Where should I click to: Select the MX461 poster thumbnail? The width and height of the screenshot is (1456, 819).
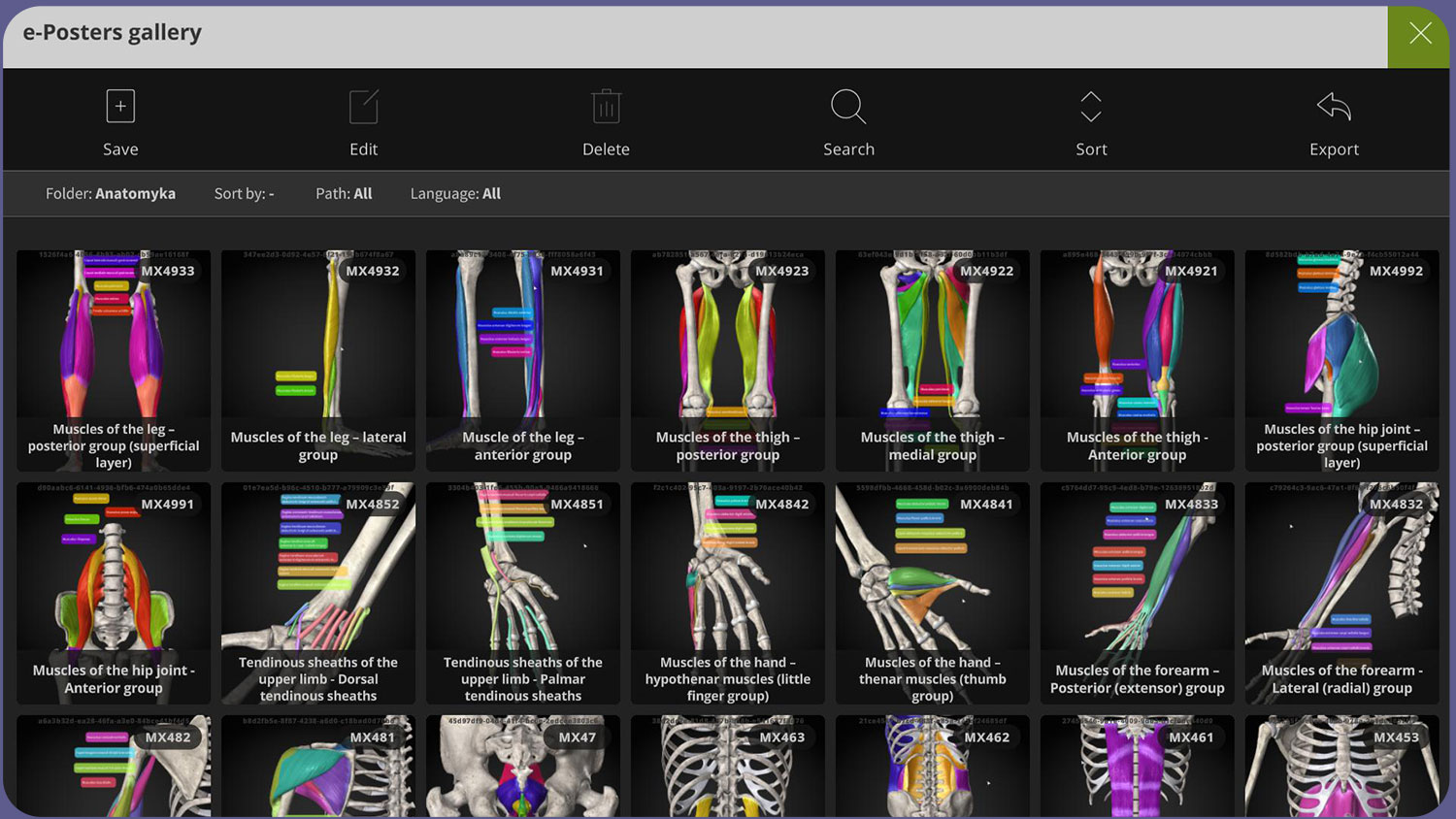[1138, 766]
